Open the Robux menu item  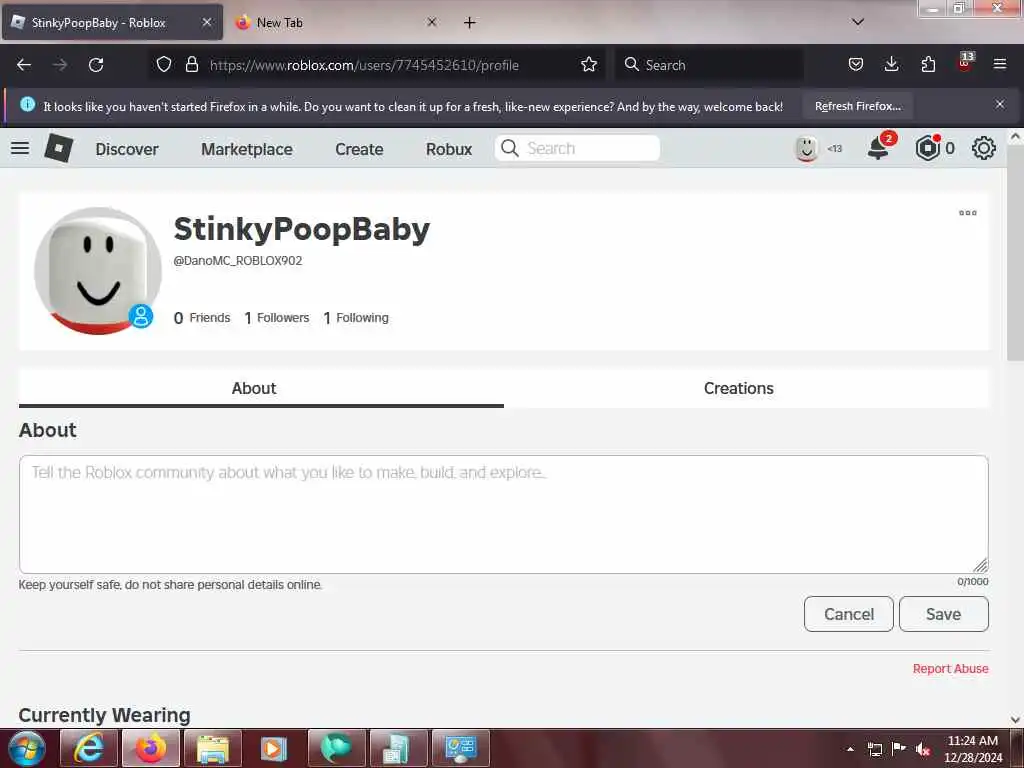pos(449,149)
